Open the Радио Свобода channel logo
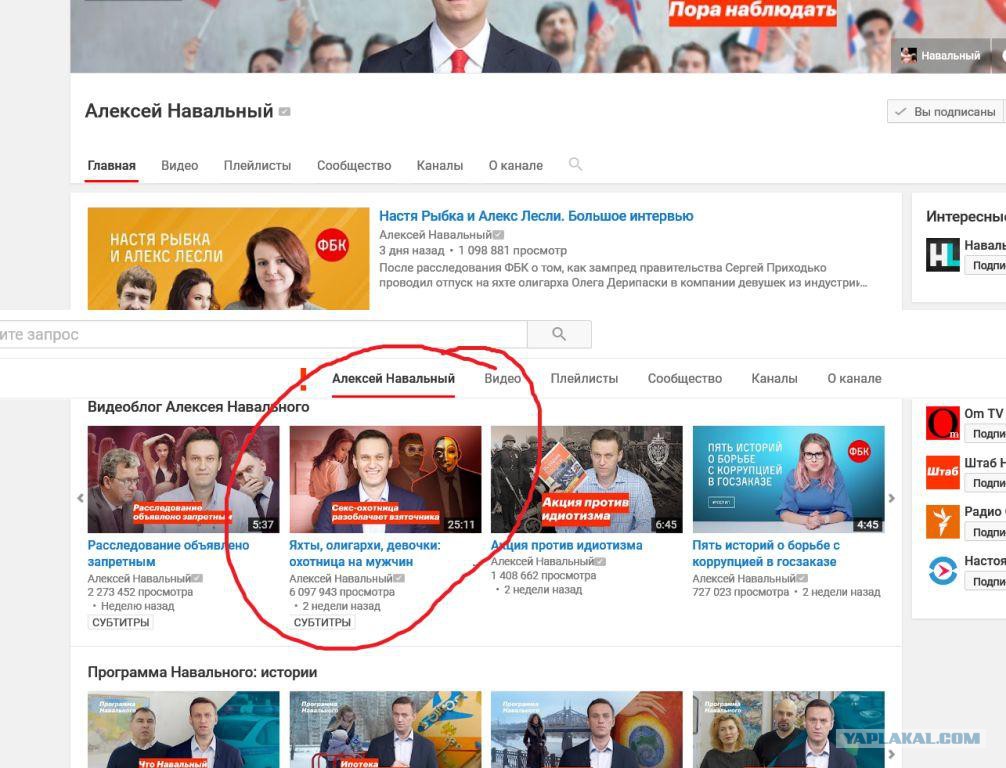This screenshot has height=768, width=1006. click(942, 521)
